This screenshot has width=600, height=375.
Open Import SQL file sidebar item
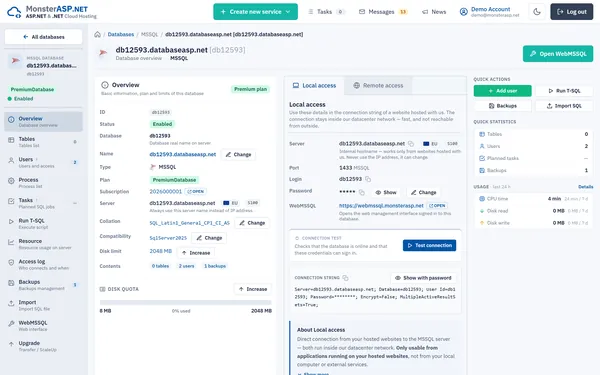pos(43,305)
